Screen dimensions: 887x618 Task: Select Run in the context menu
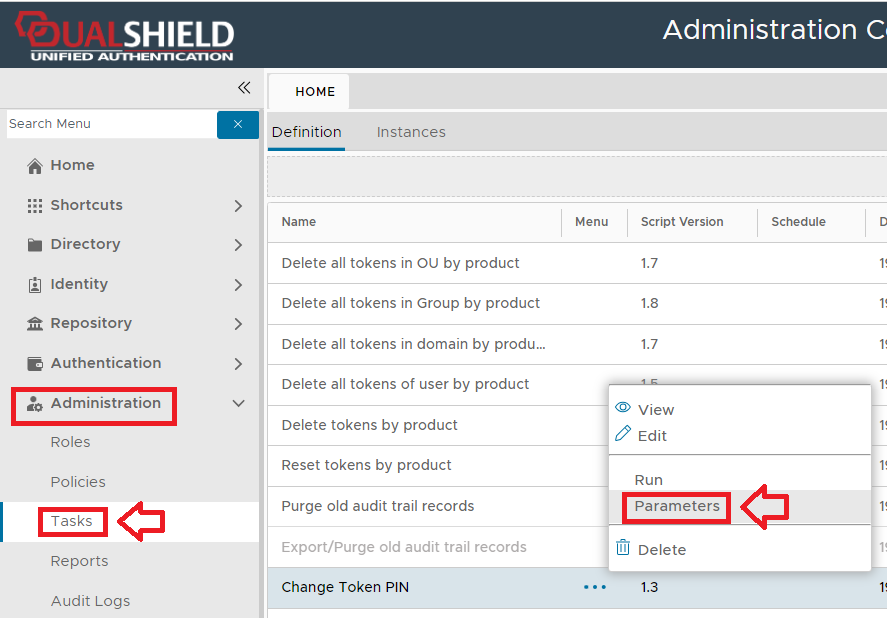649,480
